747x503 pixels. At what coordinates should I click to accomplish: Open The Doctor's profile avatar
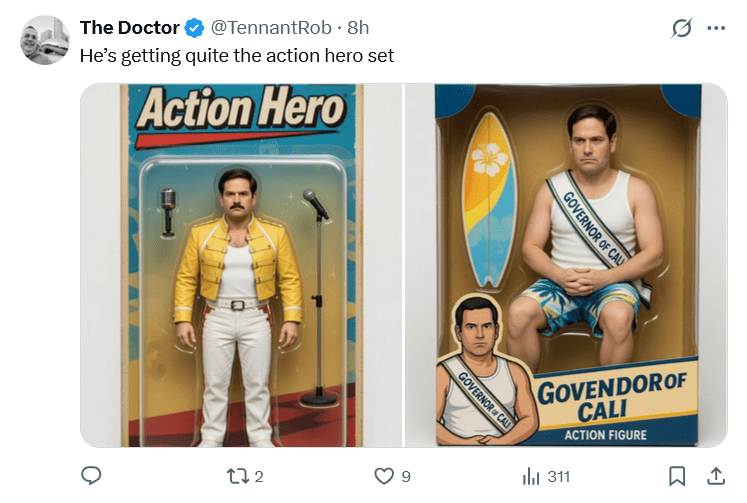coord(45,41)
